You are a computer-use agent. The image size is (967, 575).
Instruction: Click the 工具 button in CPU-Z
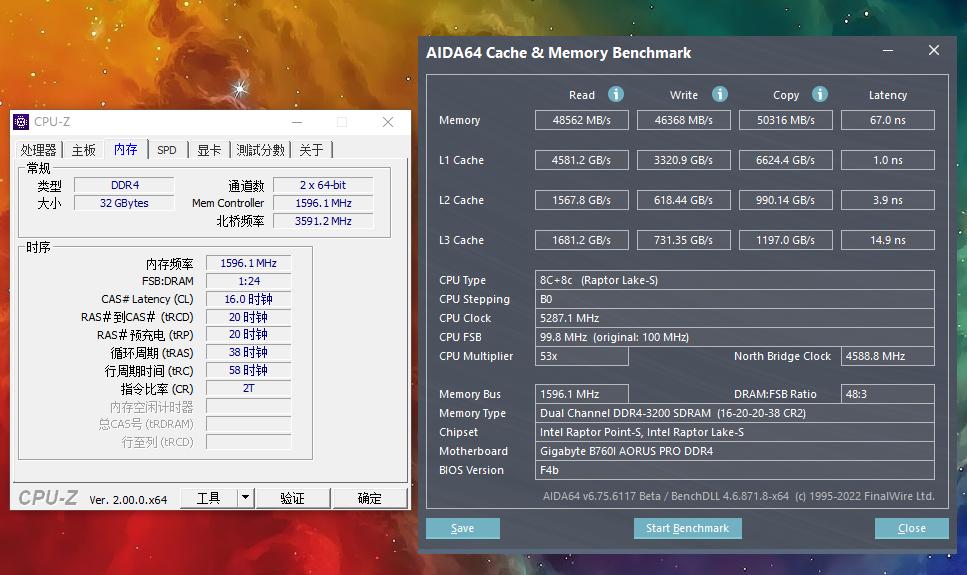point(208,498)
